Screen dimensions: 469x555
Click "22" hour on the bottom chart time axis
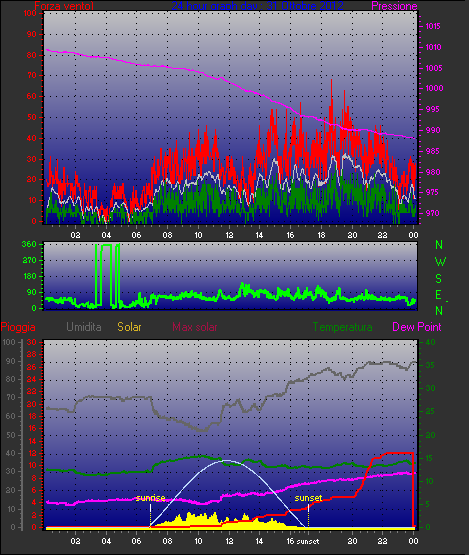click(383, 542)
